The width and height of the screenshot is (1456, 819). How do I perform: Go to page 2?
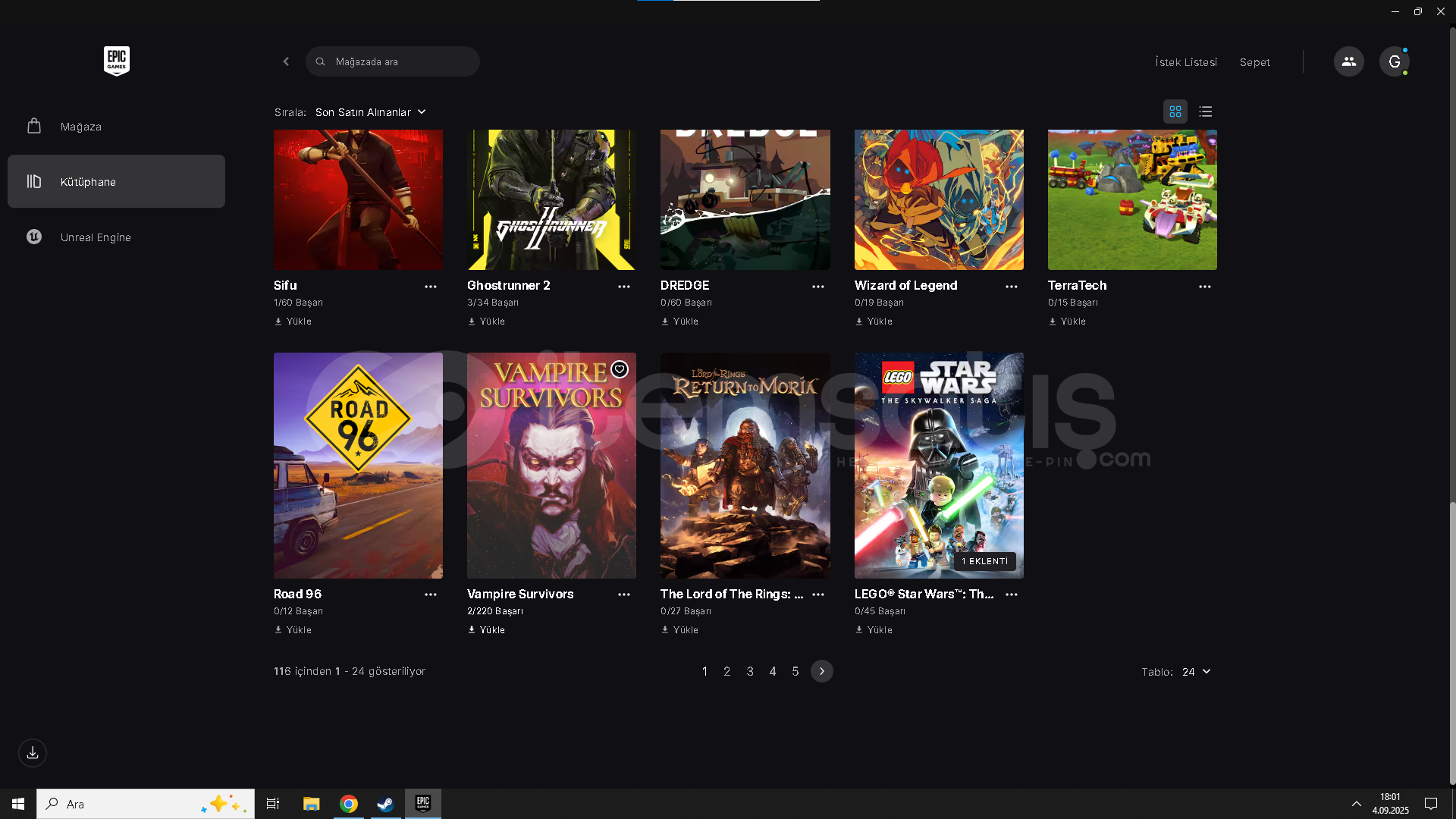tap(727, 671)
